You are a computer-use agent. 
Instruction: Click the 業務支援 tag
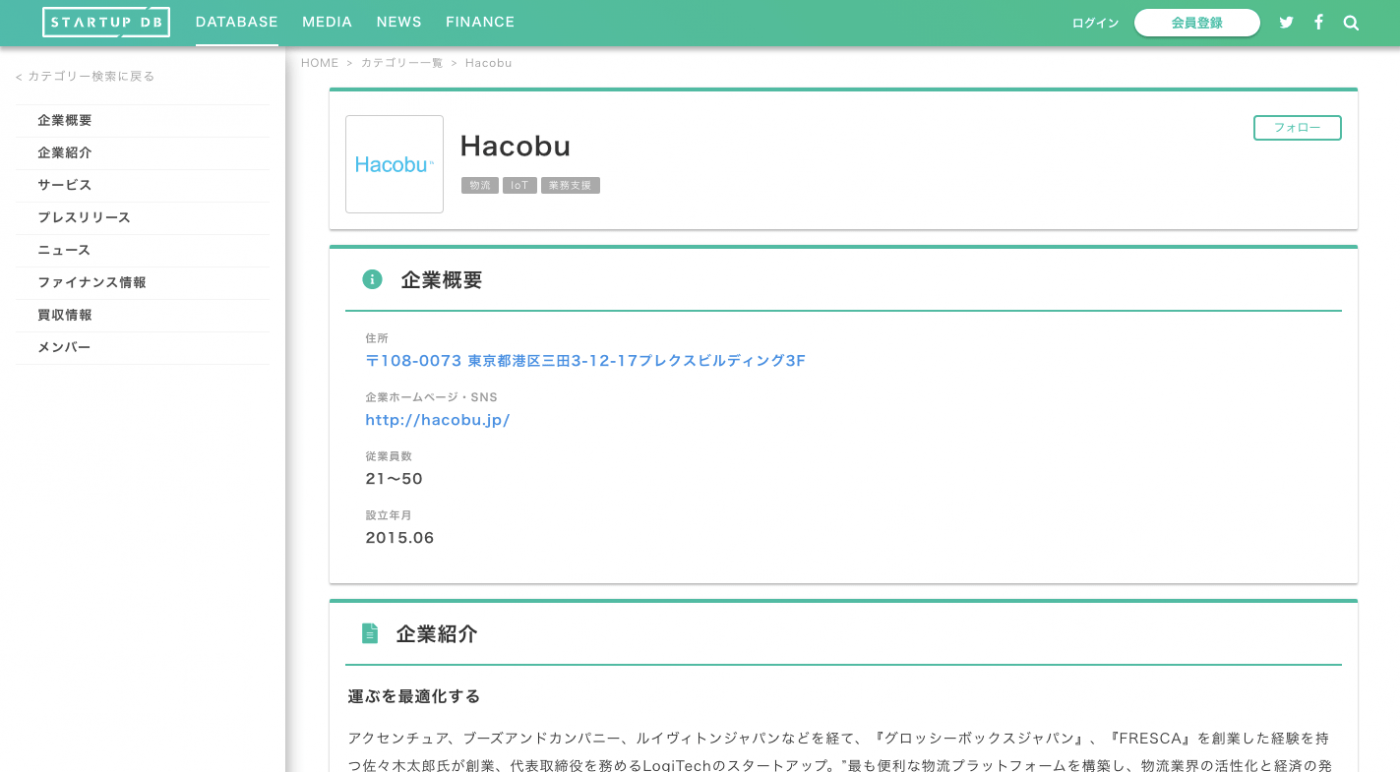pyautogui.click(x=570, y=185)
